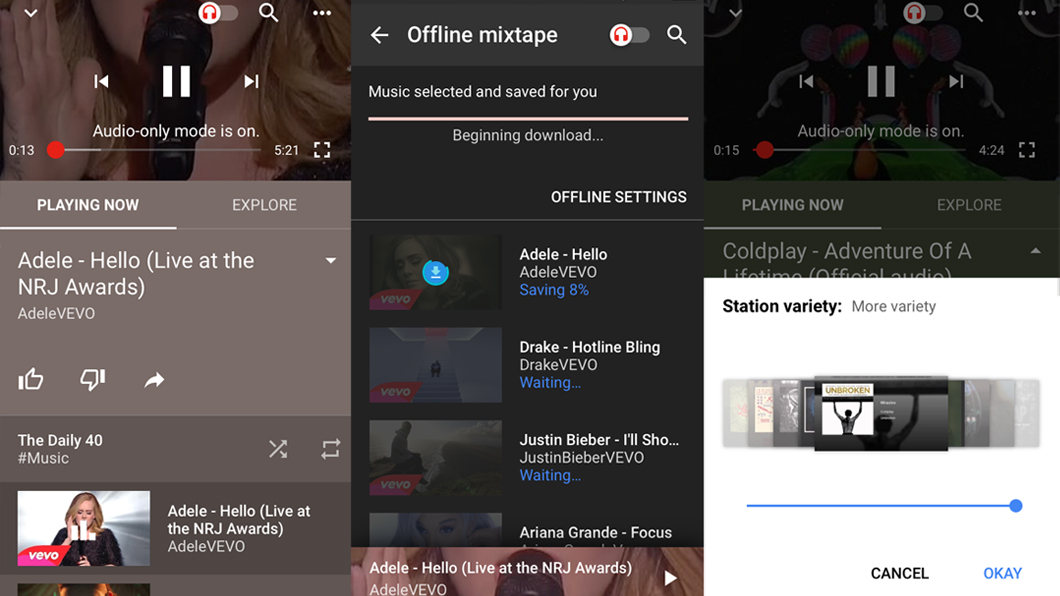The width and height of the screenshot is (1060, 596).
Task: Open three-dot menu in Coldplay player
Action: pos(1027,13)
